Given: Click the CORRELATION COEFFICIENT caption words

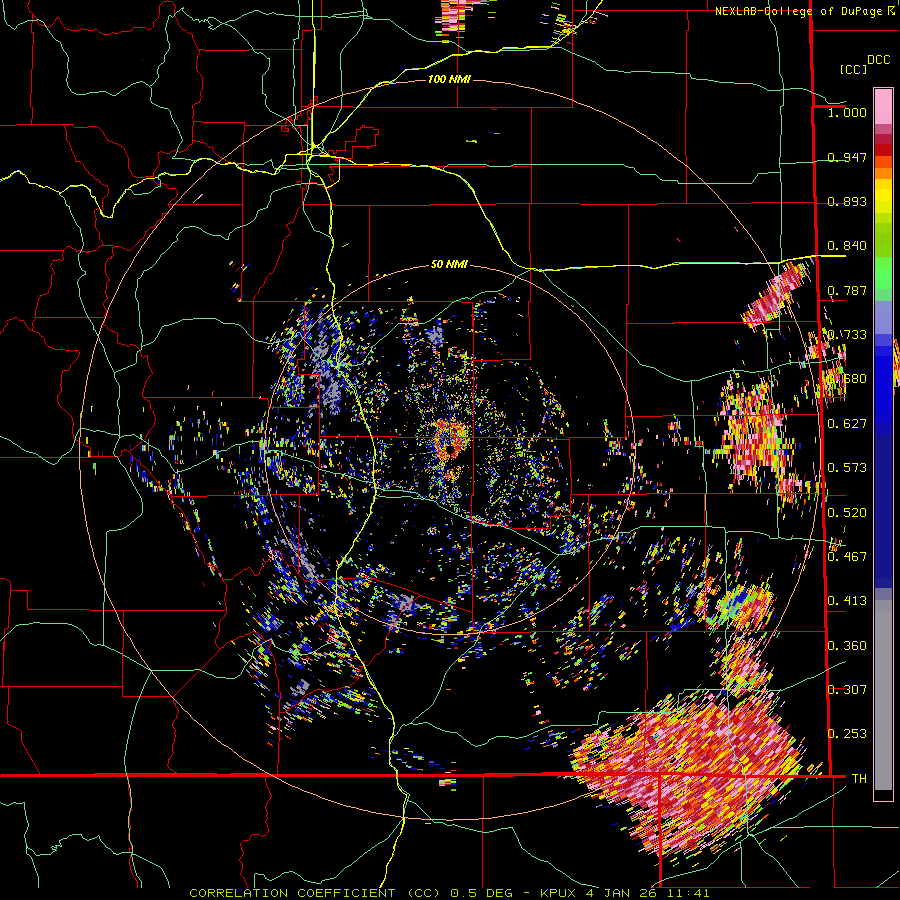Looking at the screenshot, I should point(292,893).
